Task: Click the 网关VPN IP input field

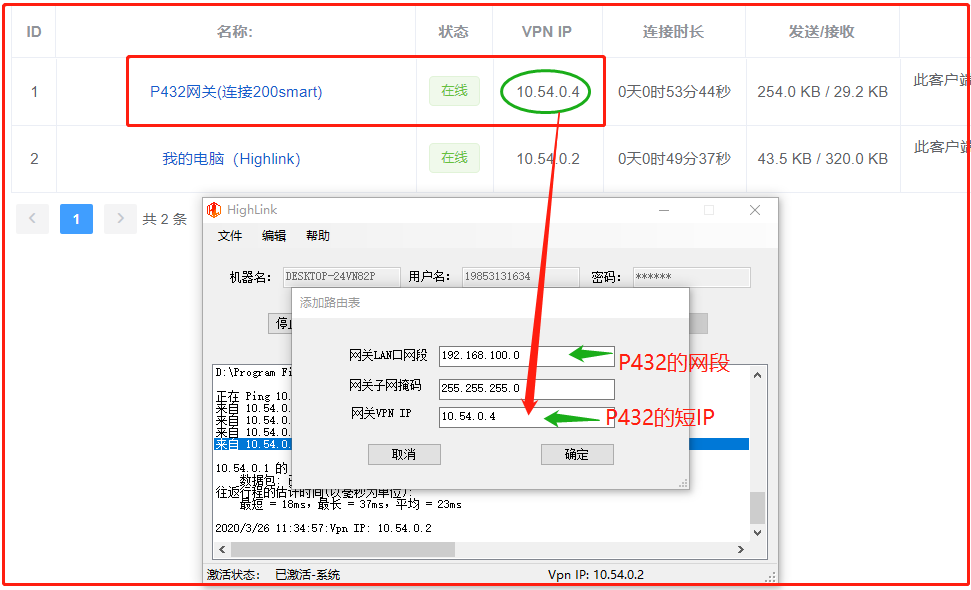Action: [x=526, y=417]
